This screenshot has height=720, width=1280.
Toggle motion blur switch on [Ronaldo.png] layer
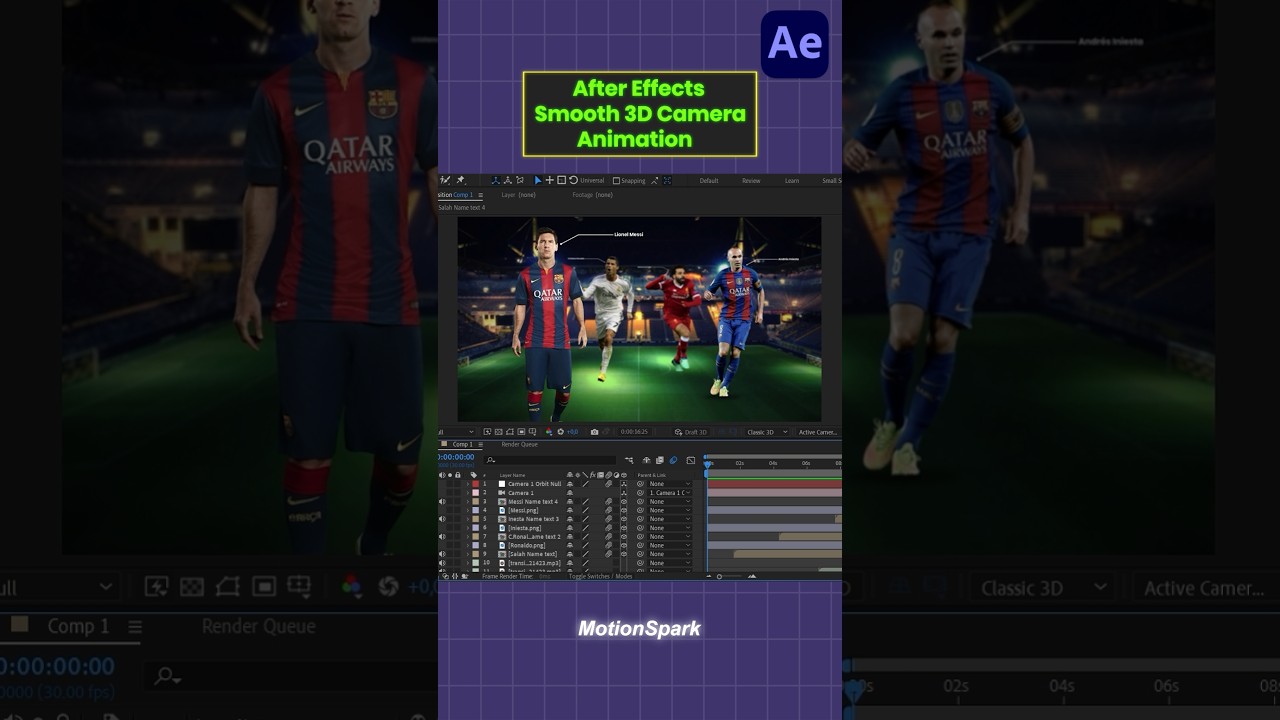coord(609,545)
